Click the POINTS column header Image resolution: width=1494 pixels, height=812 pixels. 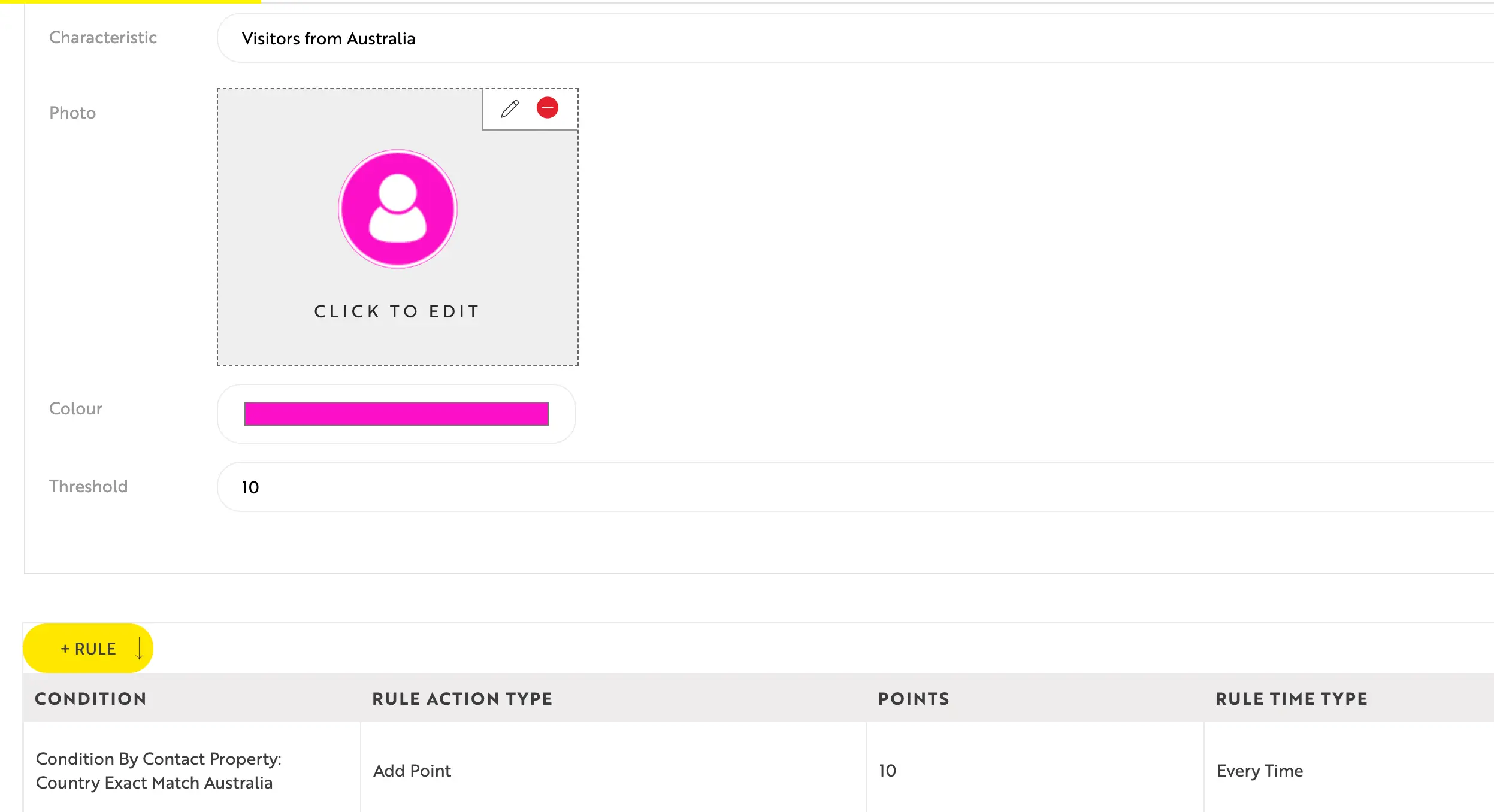(914, 699)
